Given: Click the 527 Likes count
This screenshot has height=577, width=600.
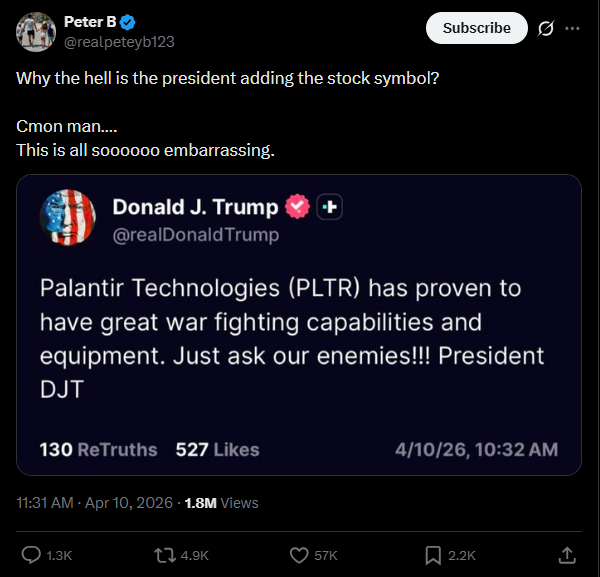Looking at the screenshot, I should click(x=217, y=449).
